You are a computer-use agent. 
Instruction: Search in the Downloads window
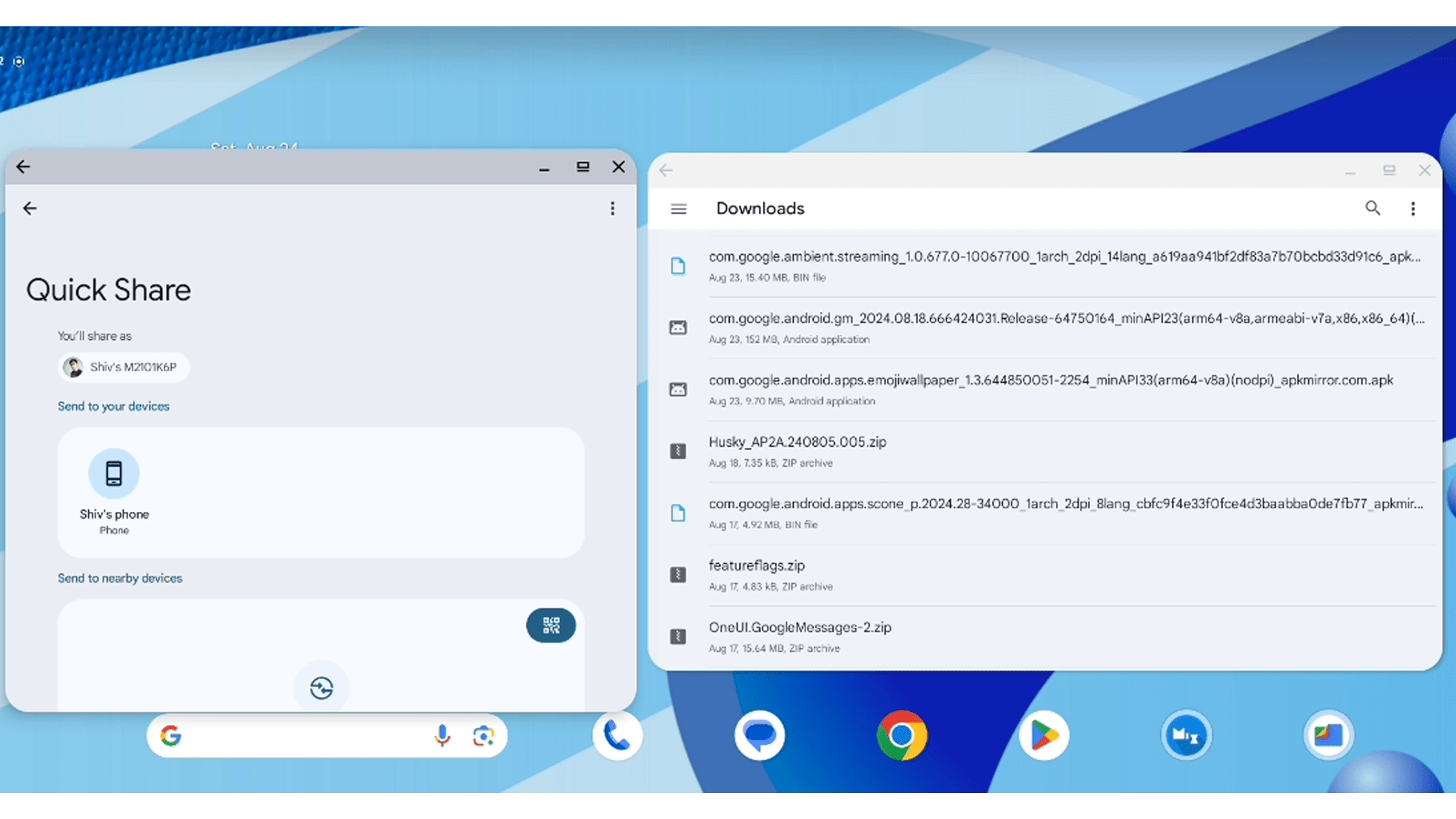(1372, 208)
